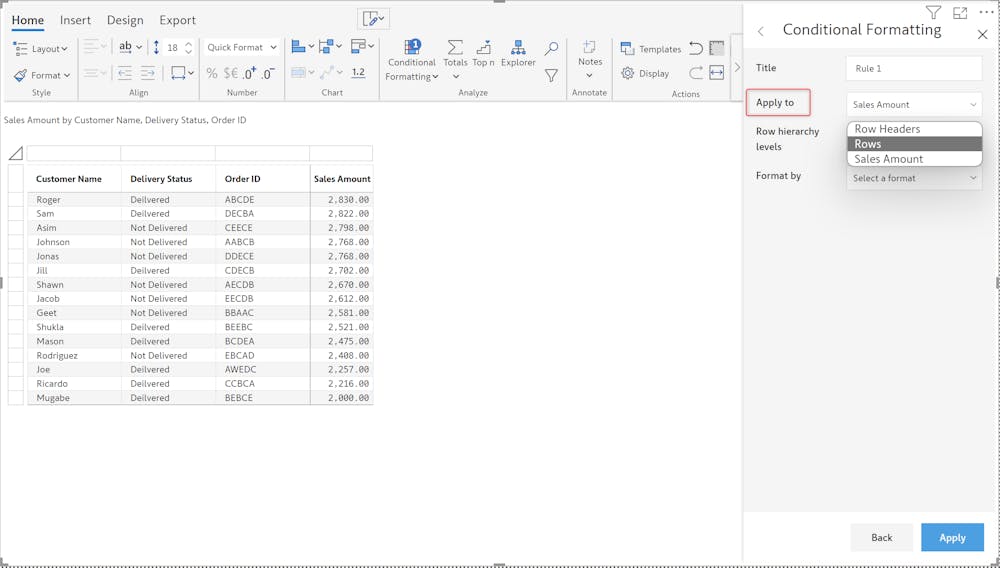Switch to the Insert tab
The width and height of the screenshot is (1000, 568).
click(x=75, y=20)
